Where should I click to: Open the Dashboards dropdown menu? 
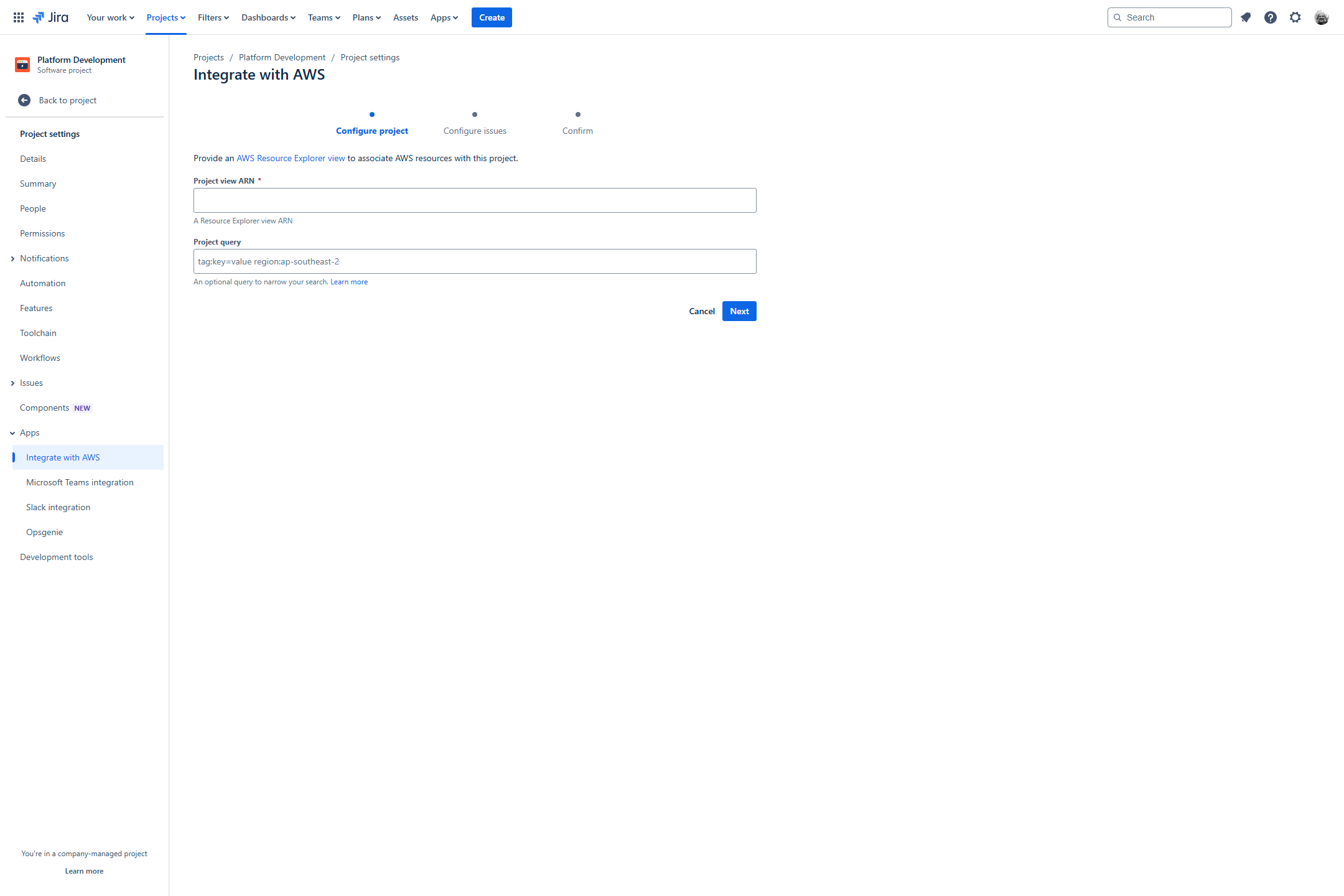pyautogui.click(x=268, y=17)
